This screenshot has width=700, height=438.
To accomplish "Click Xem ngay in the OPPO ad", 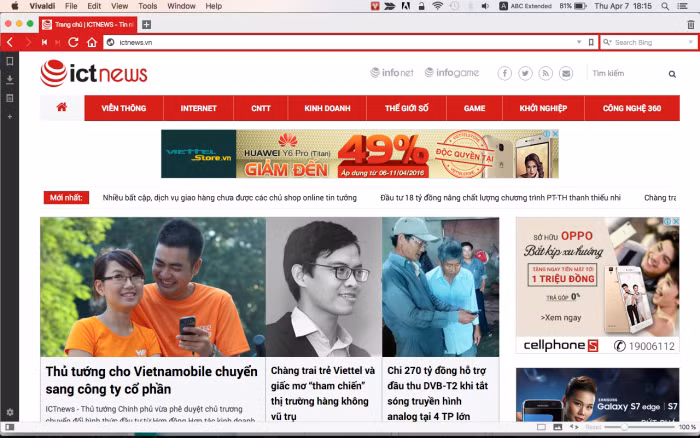I will (561, 317).
